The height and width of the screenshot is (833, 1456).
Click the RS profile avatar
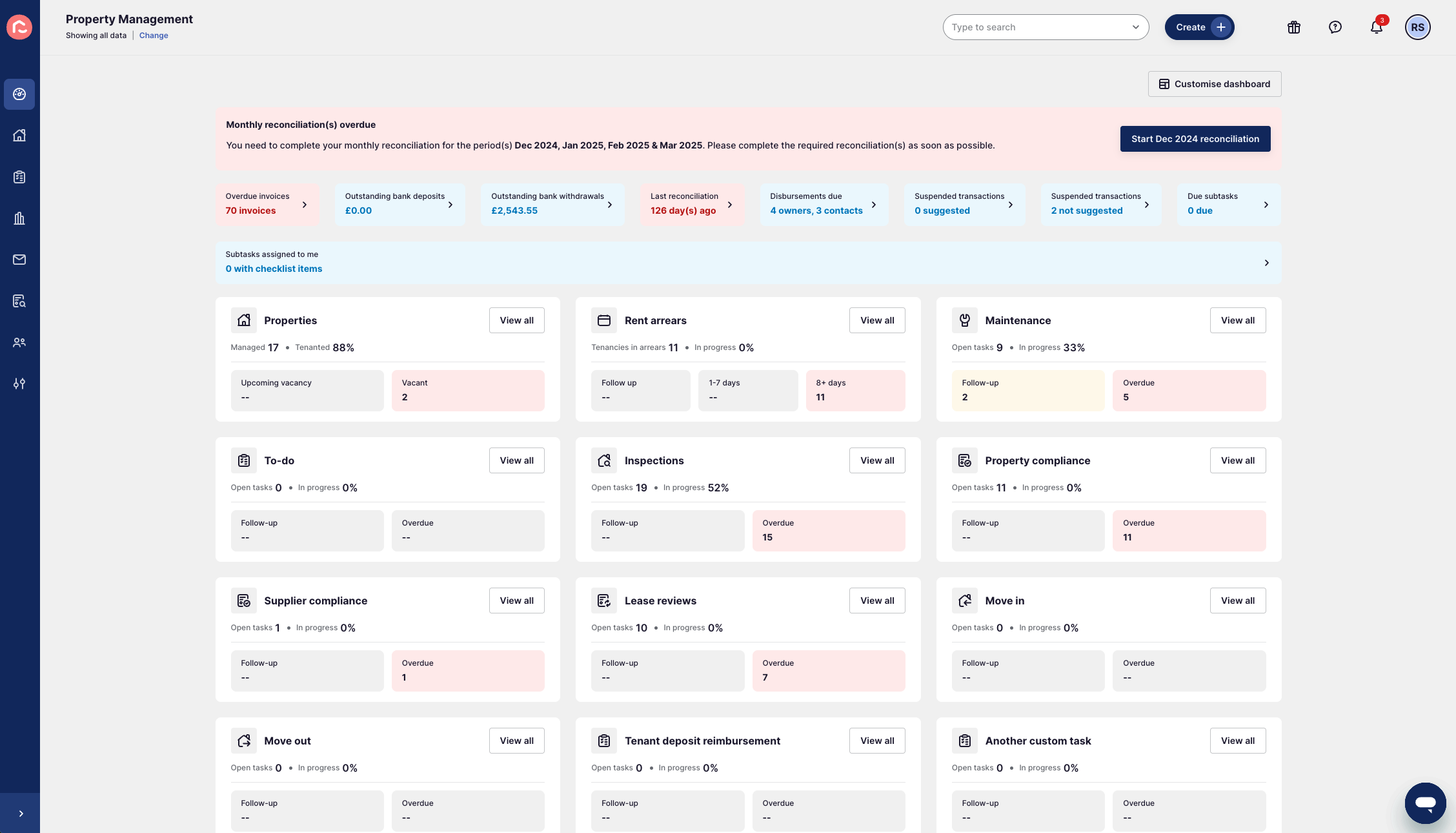coord(1417,27)
